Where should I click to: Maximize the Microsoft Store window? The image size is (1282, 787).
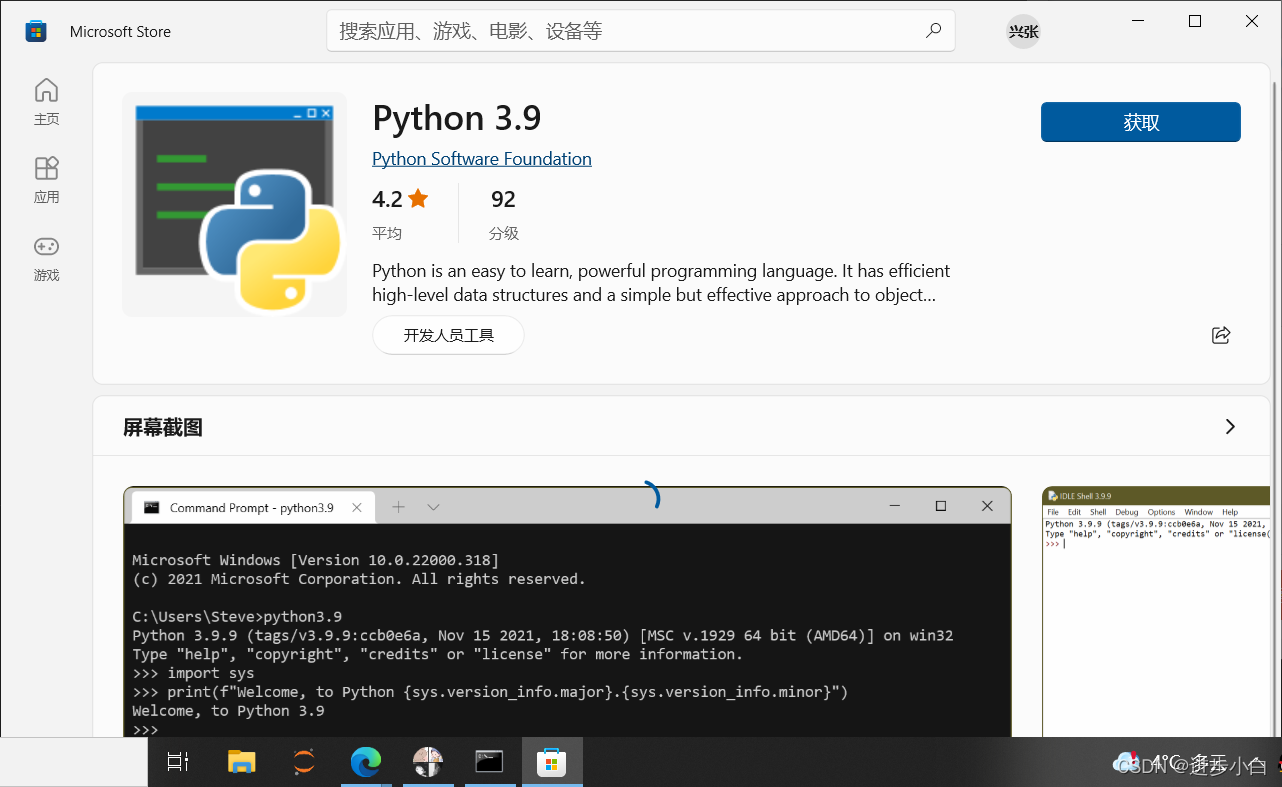click(1195, 21)
